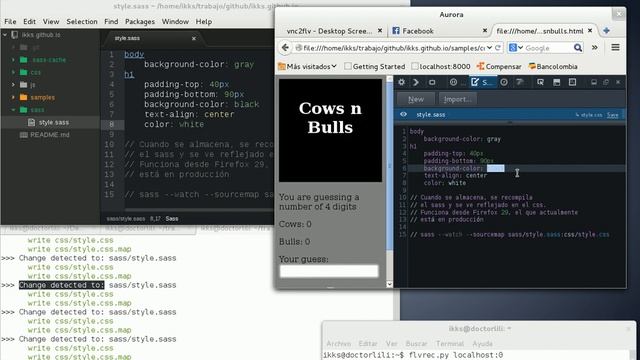Click the dock-to-side devtools icon

click(x=594, y=82)
